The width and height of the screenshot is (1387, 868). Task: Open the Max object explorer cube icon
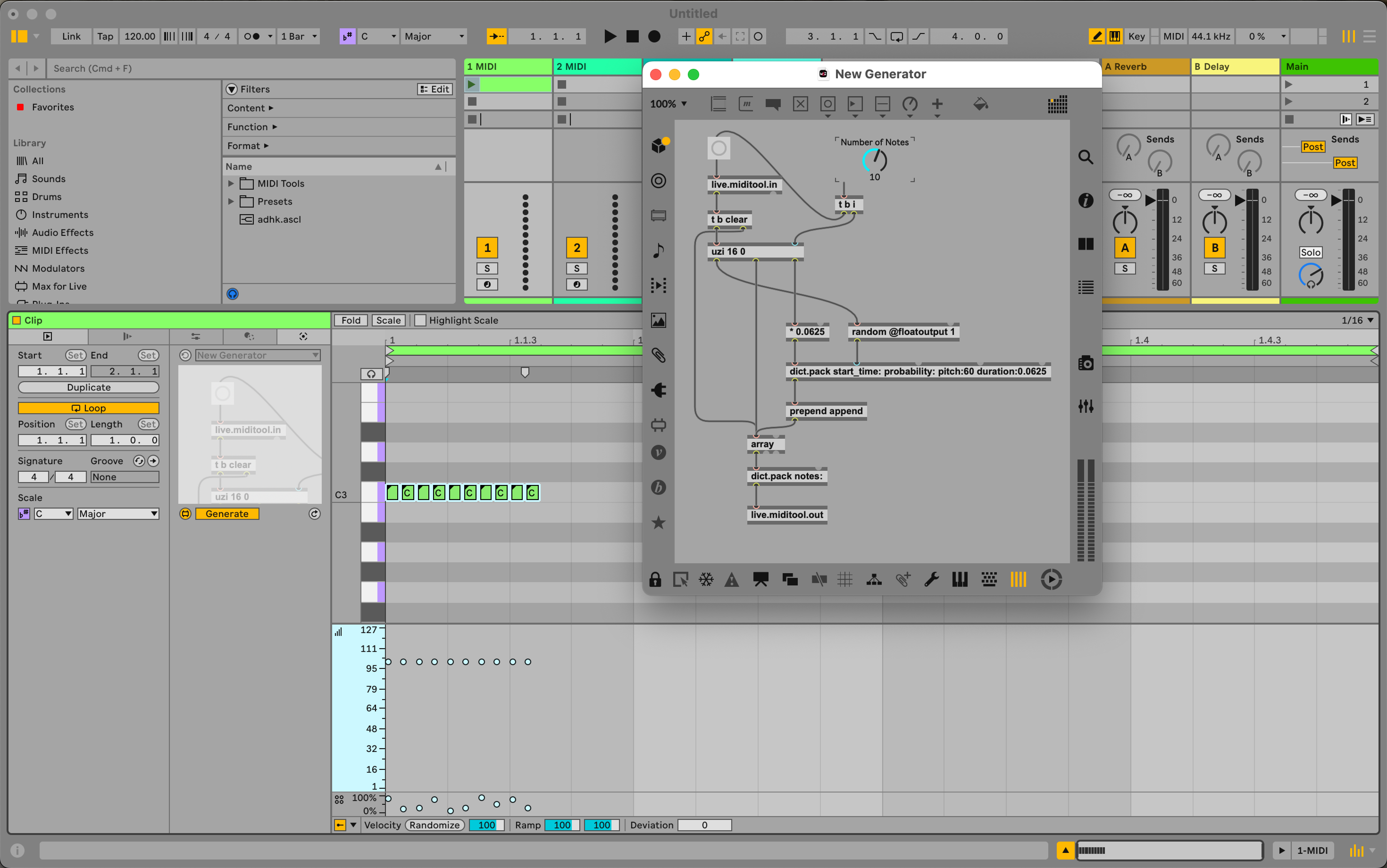pyautogui.click(x=659, y=145)
